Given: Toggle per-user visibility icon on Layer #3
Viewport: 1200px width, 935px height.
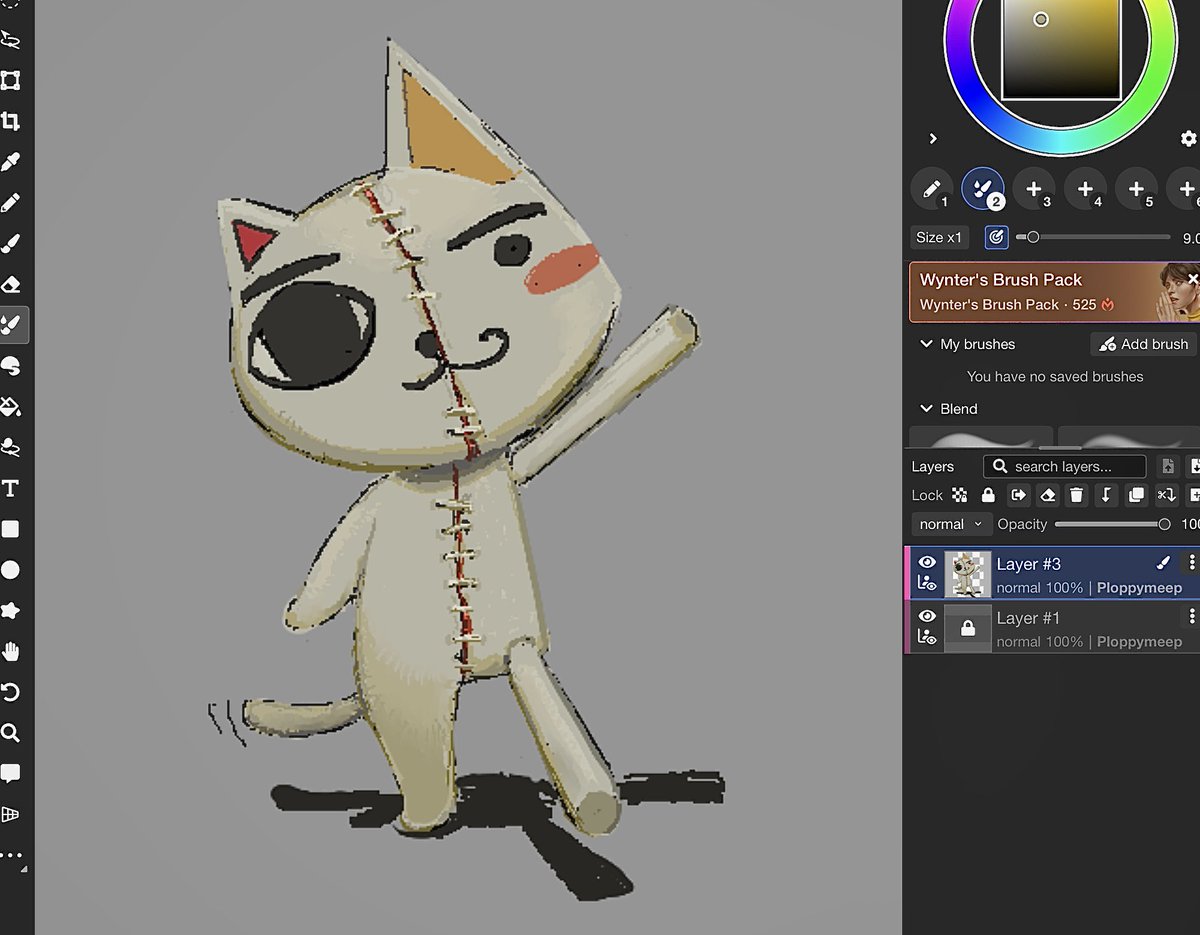Looking at the screenshot, I should (927, 583).
